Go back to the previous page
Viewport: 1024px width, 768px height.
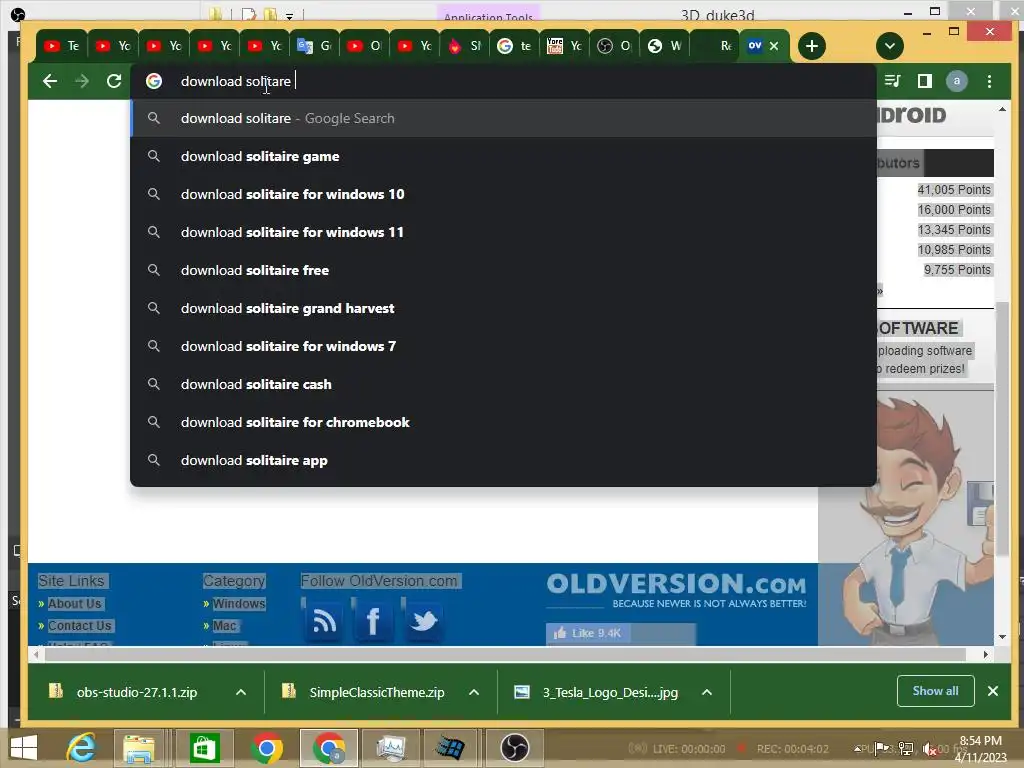pyautogui.click(x=50, y=81)
